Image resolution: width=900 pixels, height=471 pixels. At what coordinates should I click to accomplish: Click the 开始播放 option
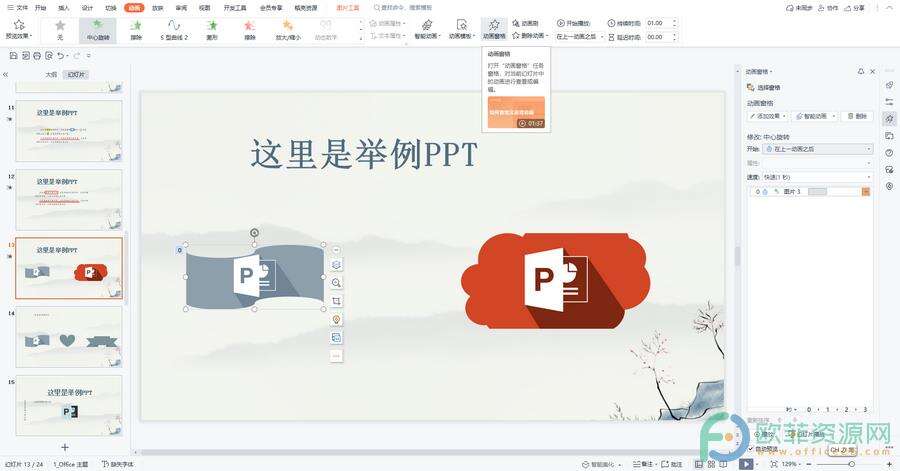pyautogui.click(x=574, y=23)
